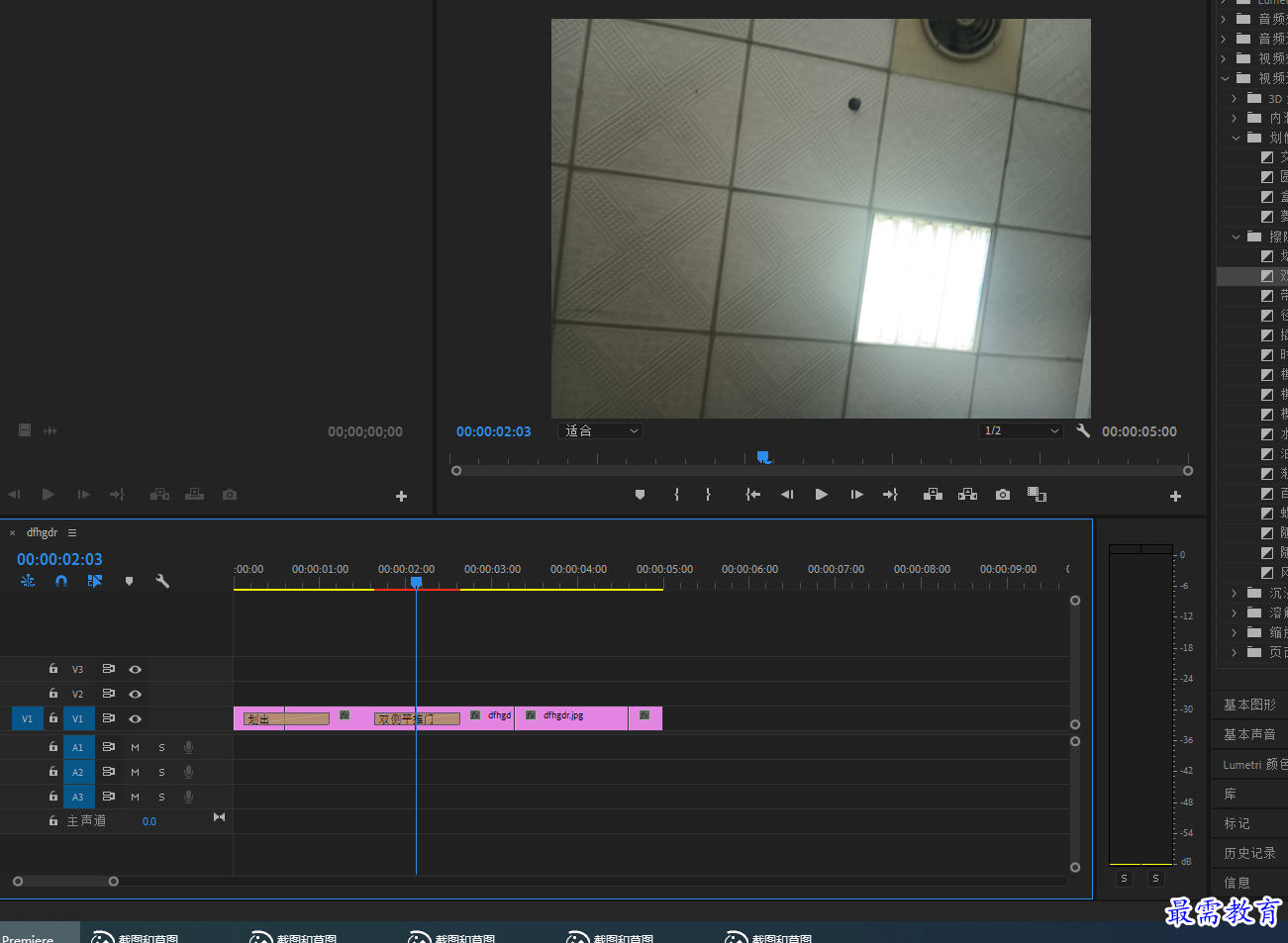
Task: Mute audio track A1
Action: [x=136, y=748]
